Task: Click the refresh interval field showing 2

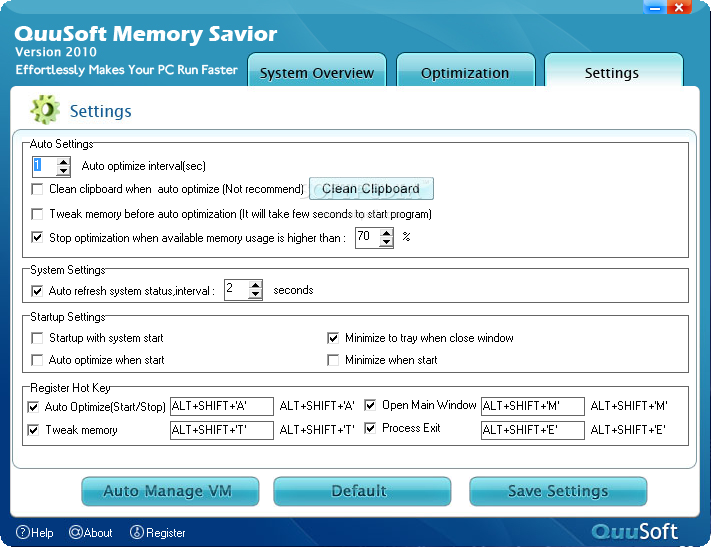Action: pyautogui.click(x=237, y=290)
